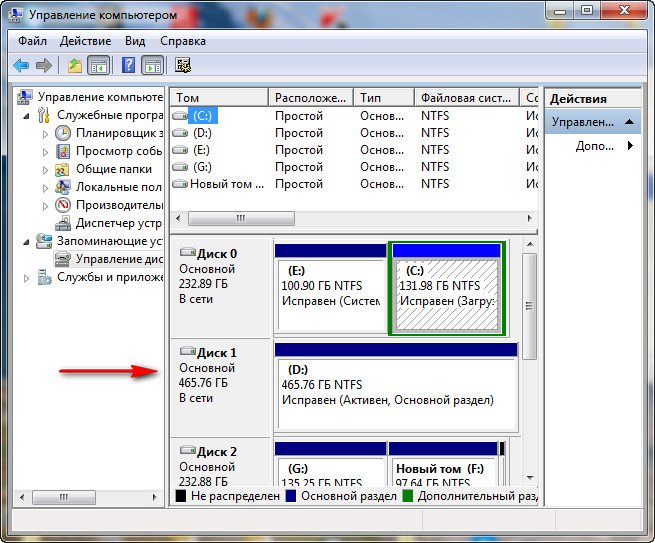Expand the Общие папки node
This screenshot has width=655, height=543.
pos(46,170)
